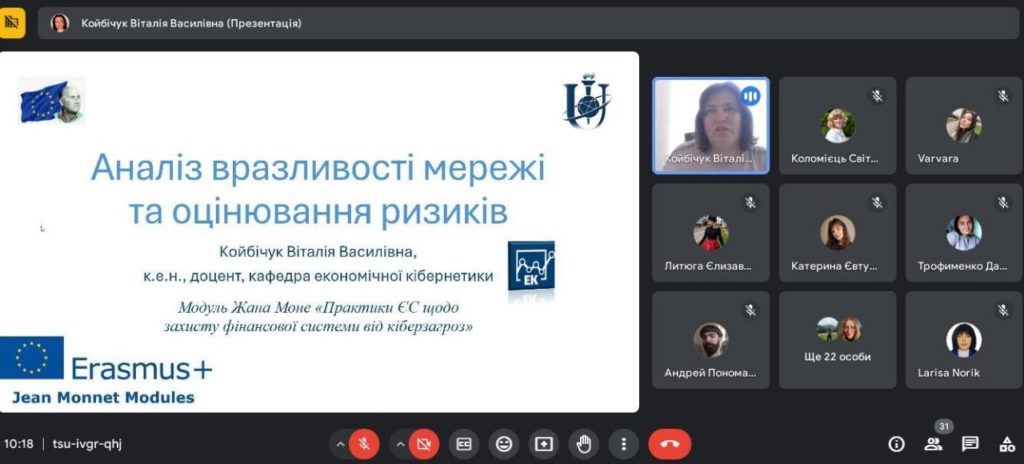The height and width of the screenshot is (464, 1024).
Task: Leave the call with the red button
Action: pyautogui.click(x=669, y=443)
